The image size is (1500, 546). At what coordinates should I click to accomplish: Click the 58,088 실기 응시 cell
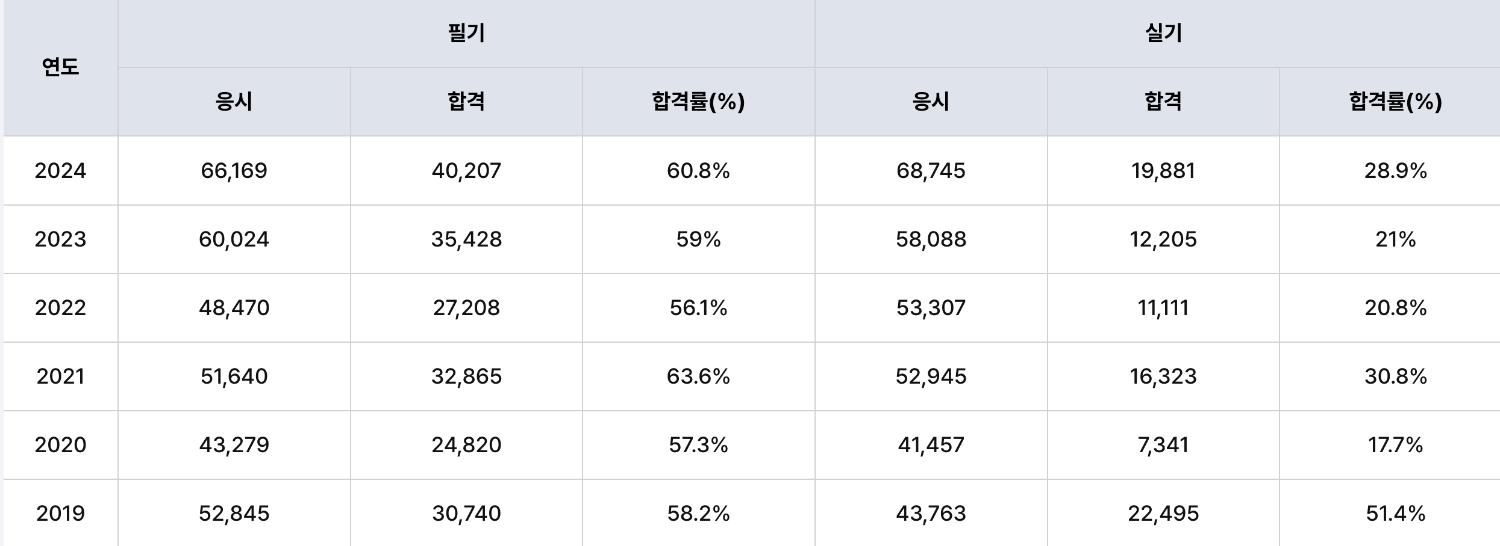(x=931, y=239)
